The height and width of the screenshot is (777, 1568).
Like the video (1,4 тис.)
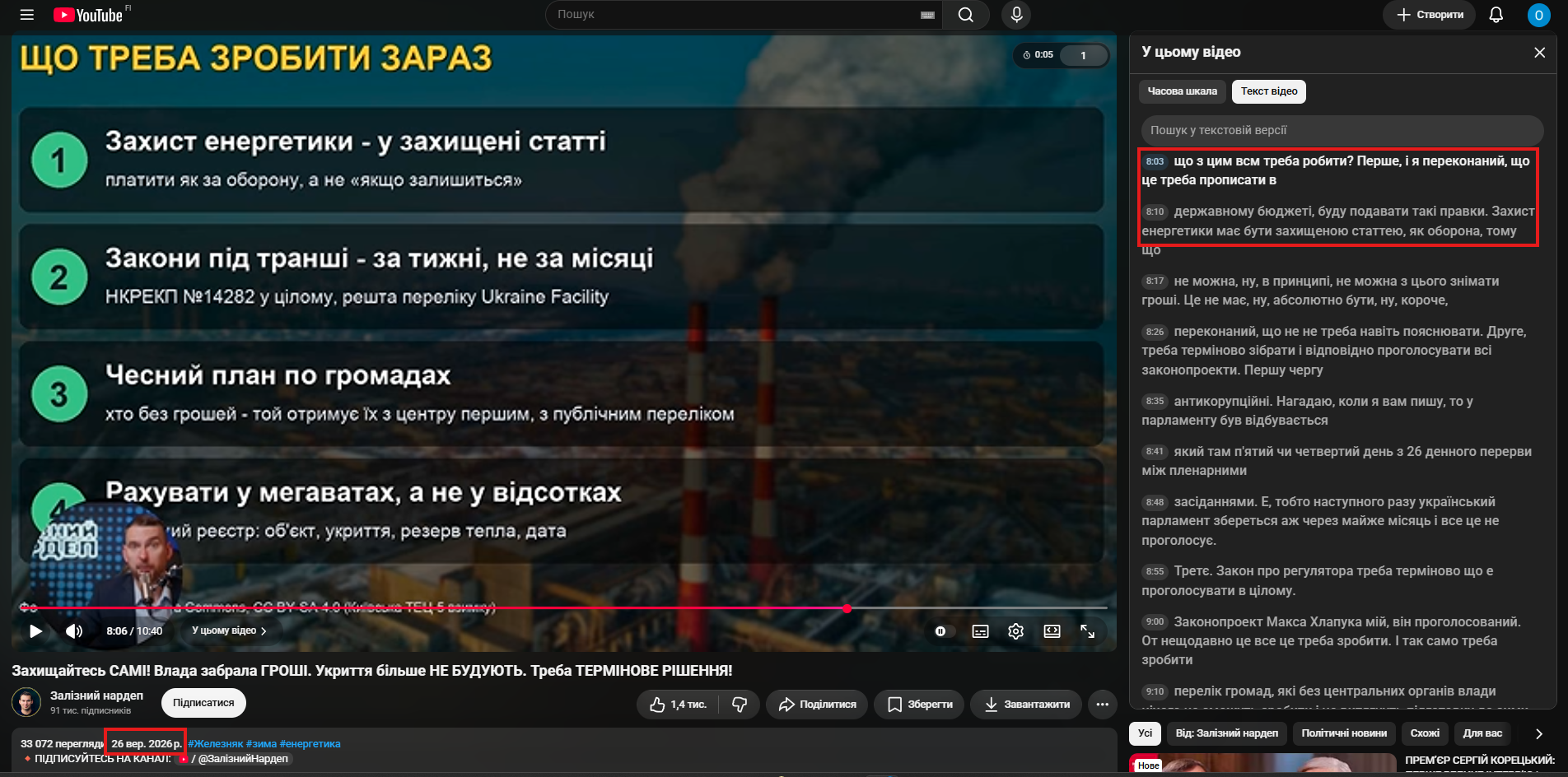click(x=677, y=705)
